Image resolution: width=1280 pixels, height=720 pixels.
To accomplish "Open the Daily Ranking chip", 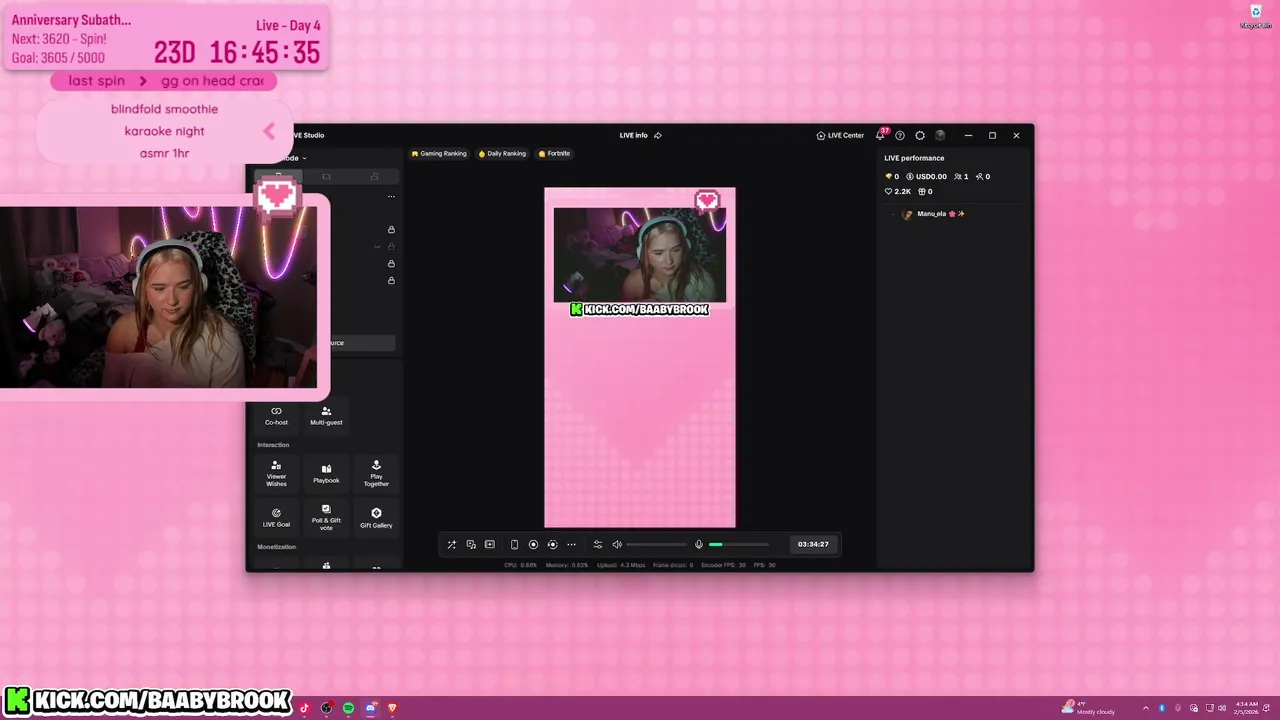I will 502,154.
